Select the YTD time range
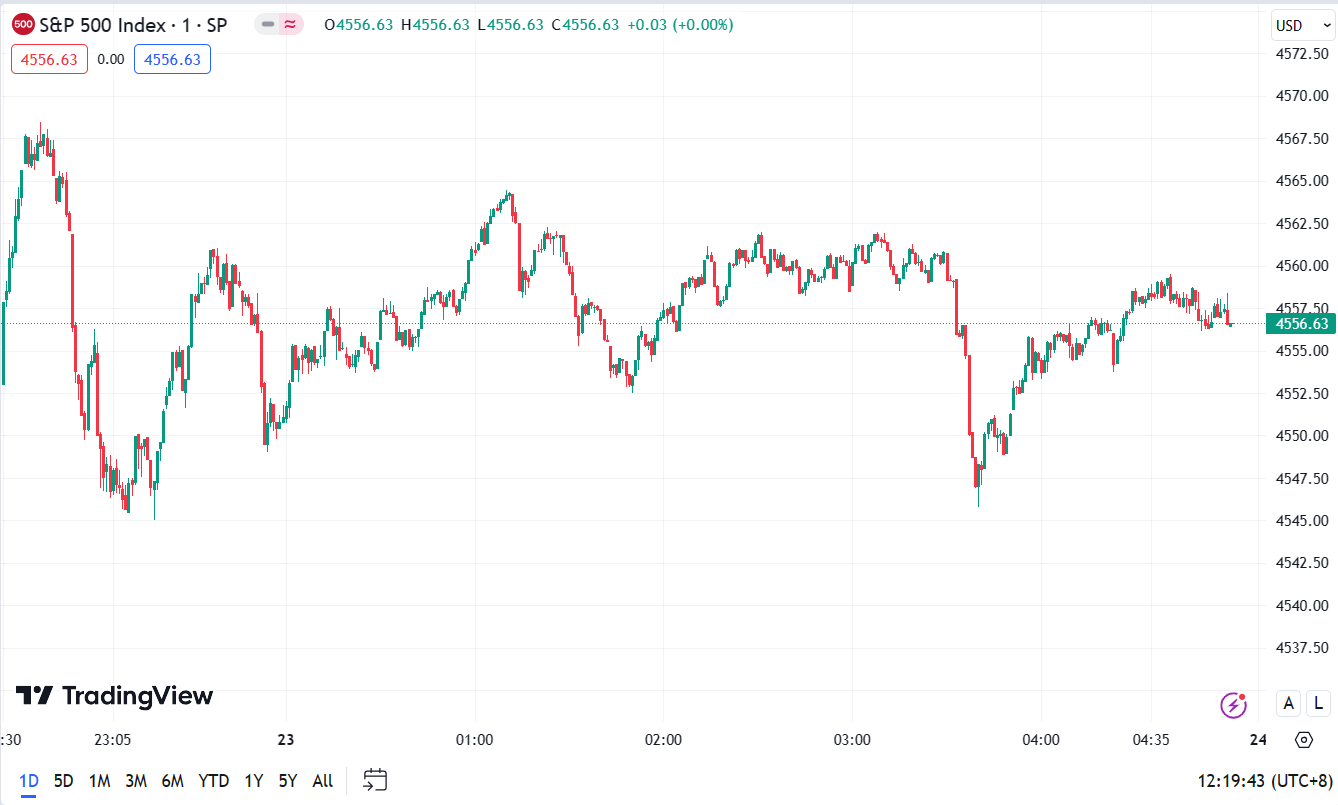 coord(213,781)
